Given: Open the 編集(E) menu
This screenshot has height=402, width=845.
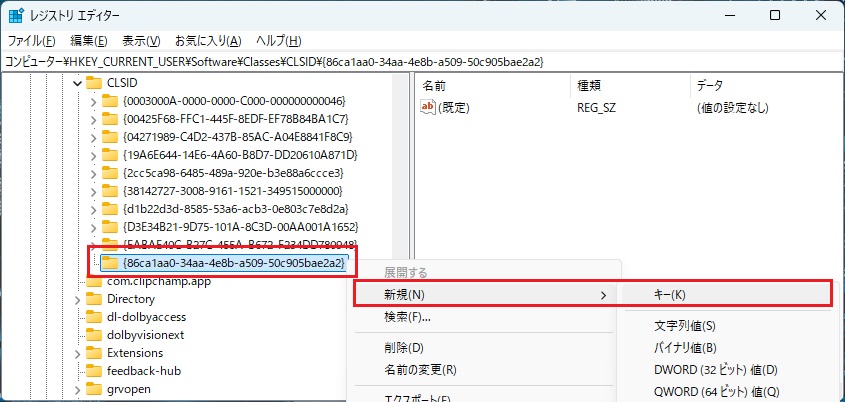Looking at the screenshot, I should click(x=89, y=41).
